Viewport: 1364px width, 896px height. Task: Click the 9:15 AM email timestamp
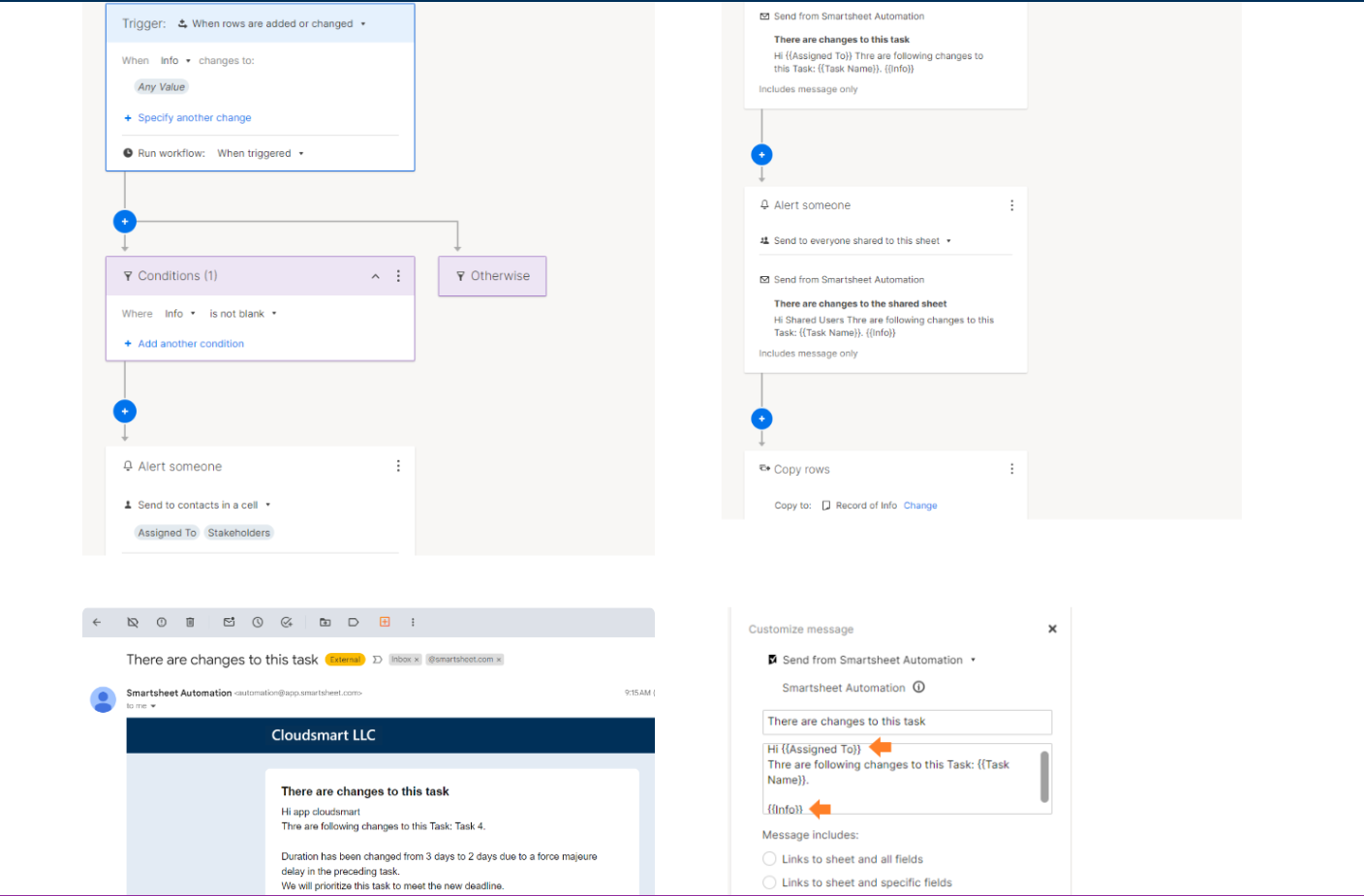[x=637, y=693]
